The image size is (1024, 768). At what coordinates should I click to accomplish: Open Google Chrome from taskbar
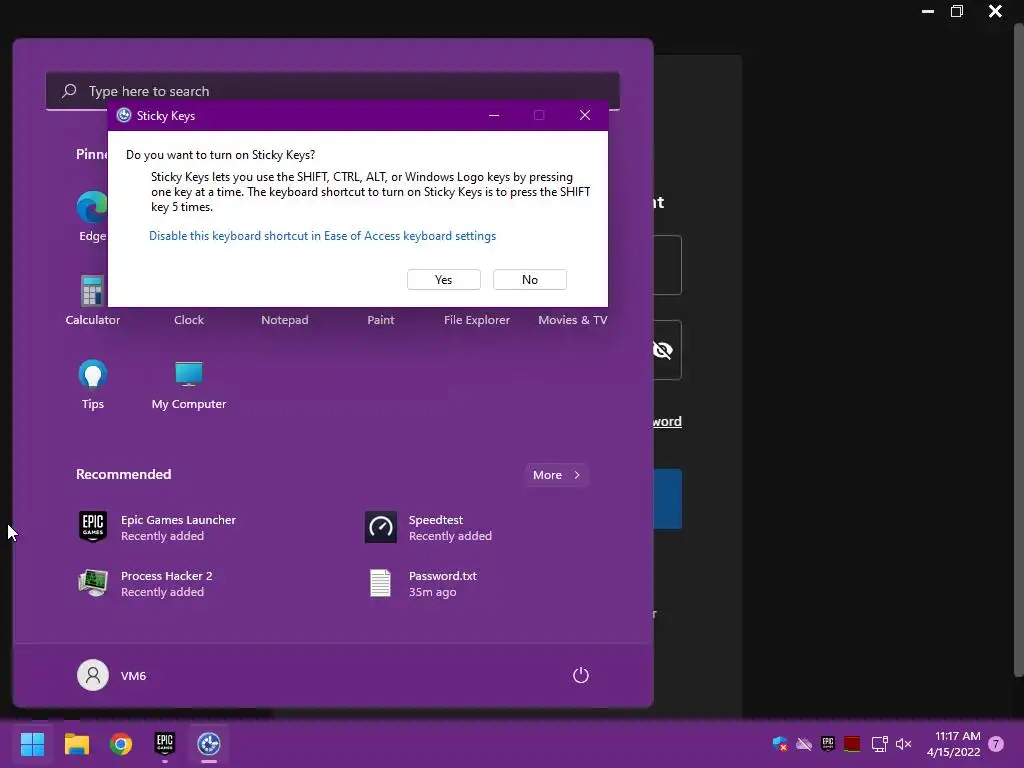[121, 743]
